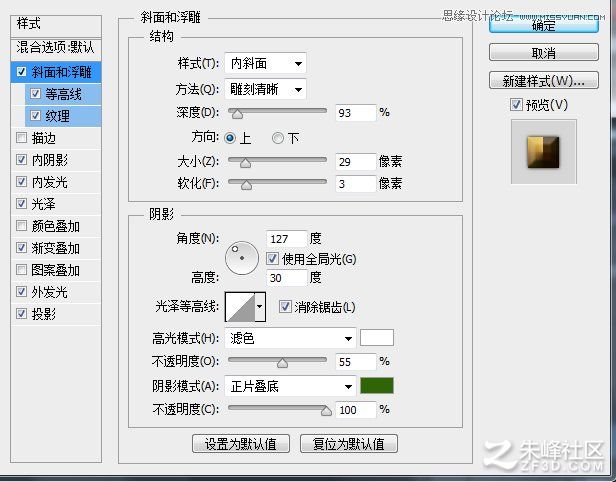Click the gloss contour curve thumbnail
This screenshot has height=482, width=616.
pos(240,306)
